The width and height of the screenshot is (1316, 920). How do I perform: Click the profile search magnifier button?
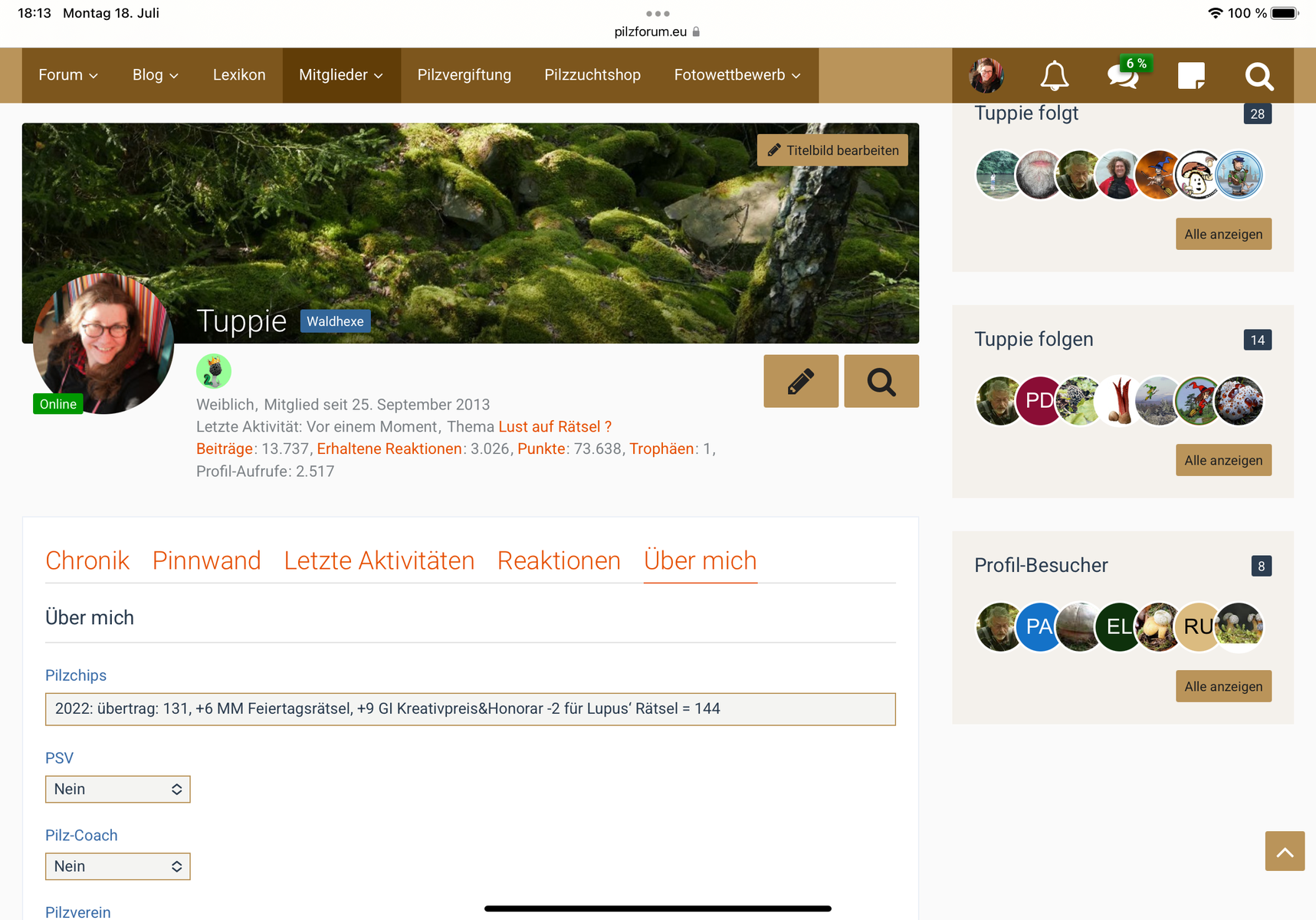click(881, 381)
